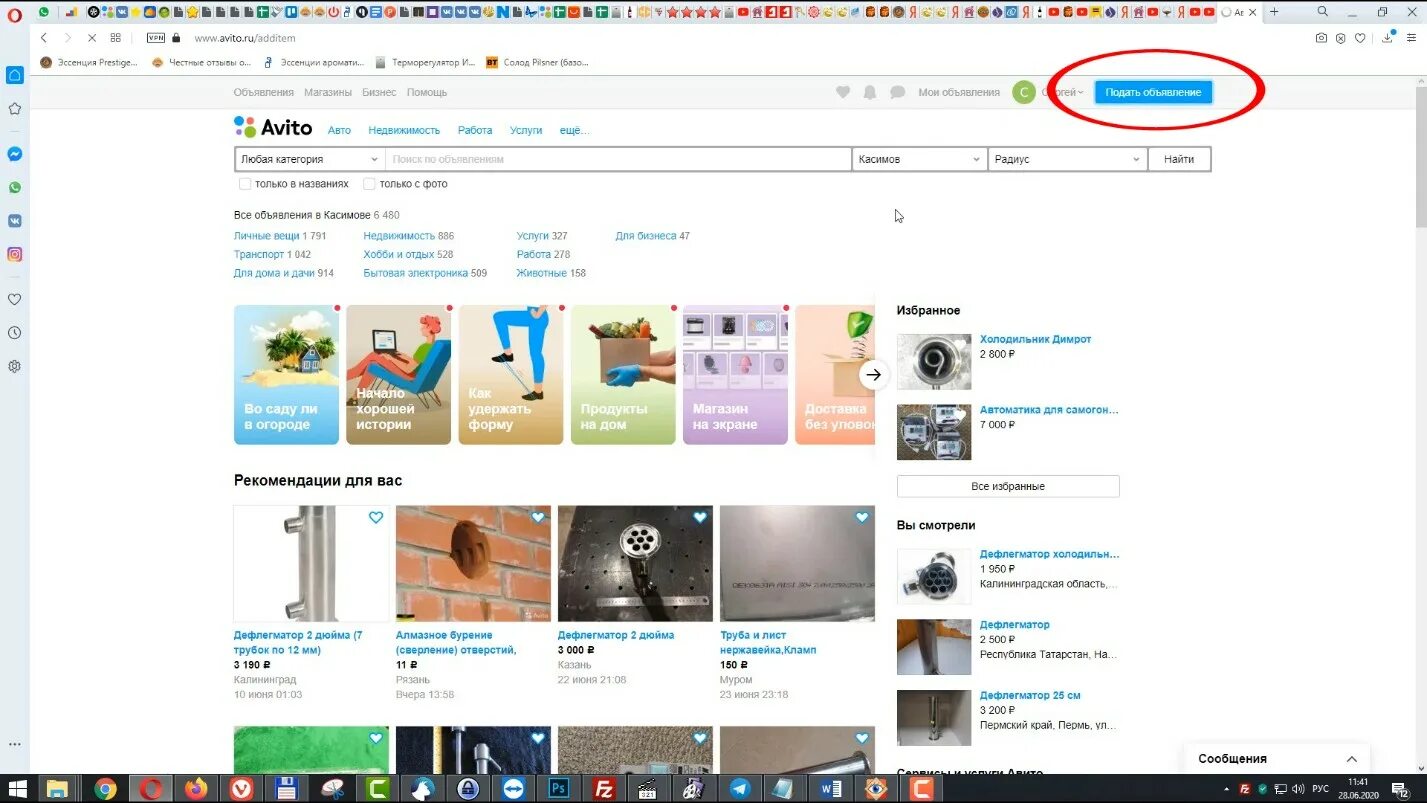Image resolution: width=1427 pixels, height=803 pixels.
Task: Open FileZilla from the taskbar
Action: pyautogui.click(x=603, y=789)
